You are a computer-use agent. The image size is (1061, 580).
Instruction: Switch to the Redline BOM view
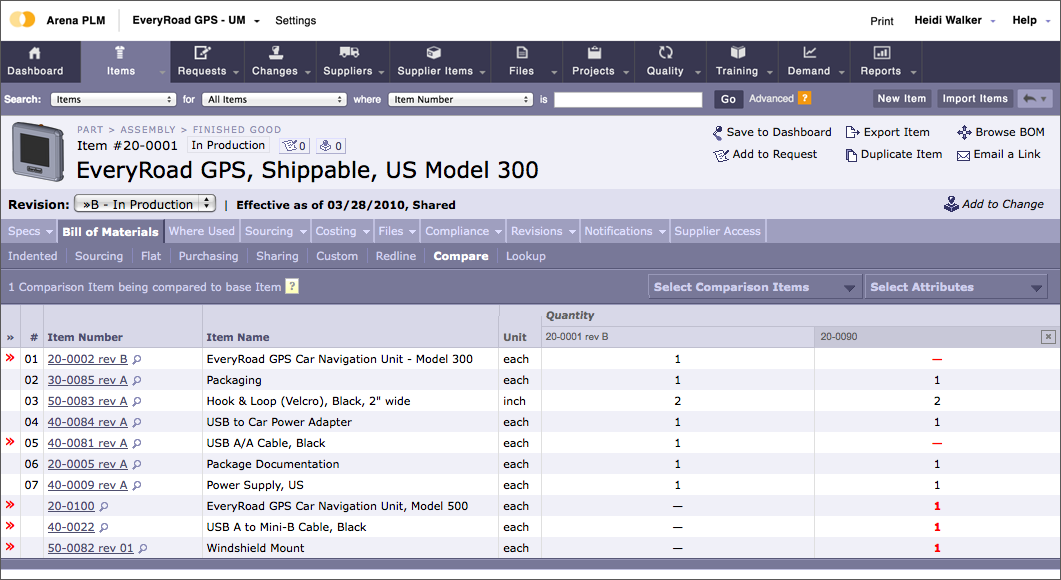pyautogui.click(x=396, y=256)
